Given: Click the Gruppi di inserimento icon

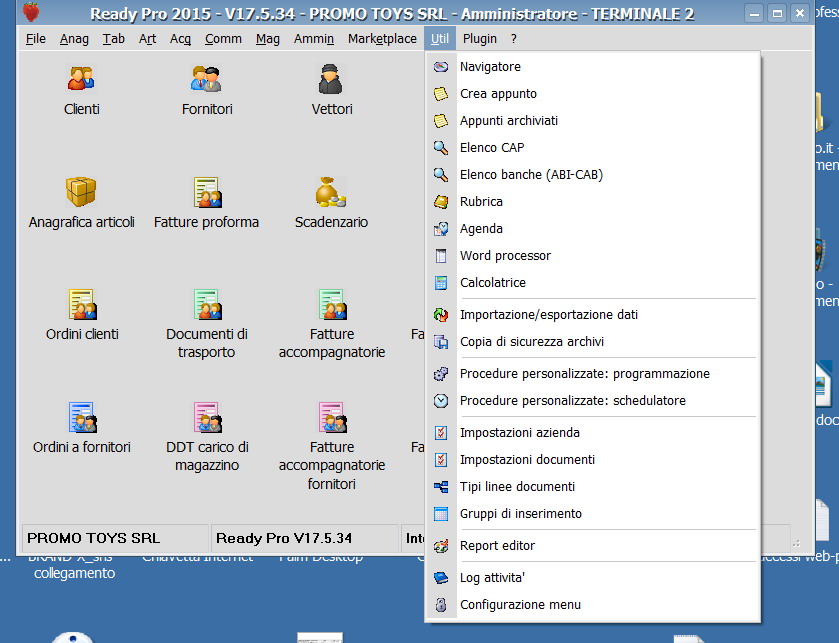Looking at the screenshot, I should [x=441, y=514].
